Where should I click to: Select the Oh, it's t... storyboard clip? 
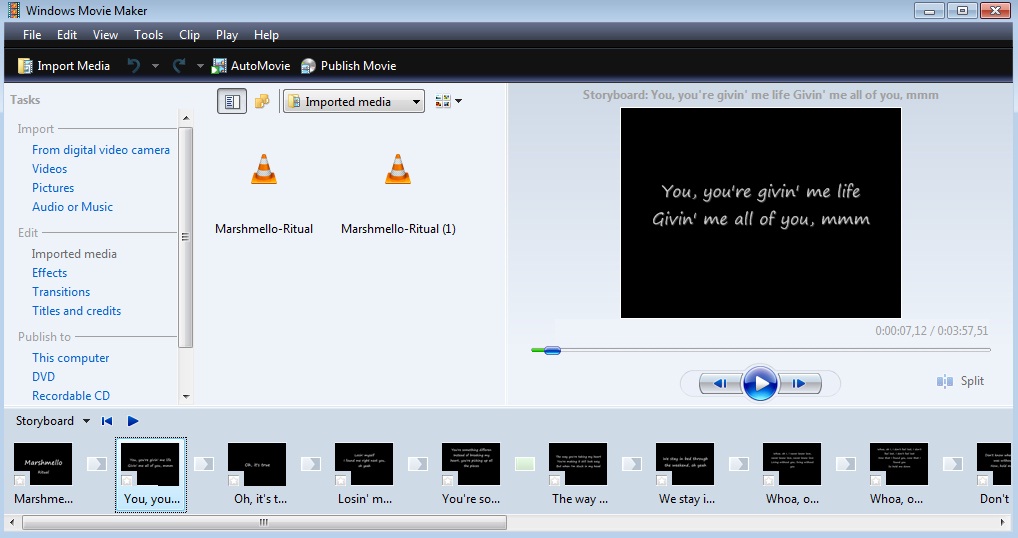(x=257, y=464)
